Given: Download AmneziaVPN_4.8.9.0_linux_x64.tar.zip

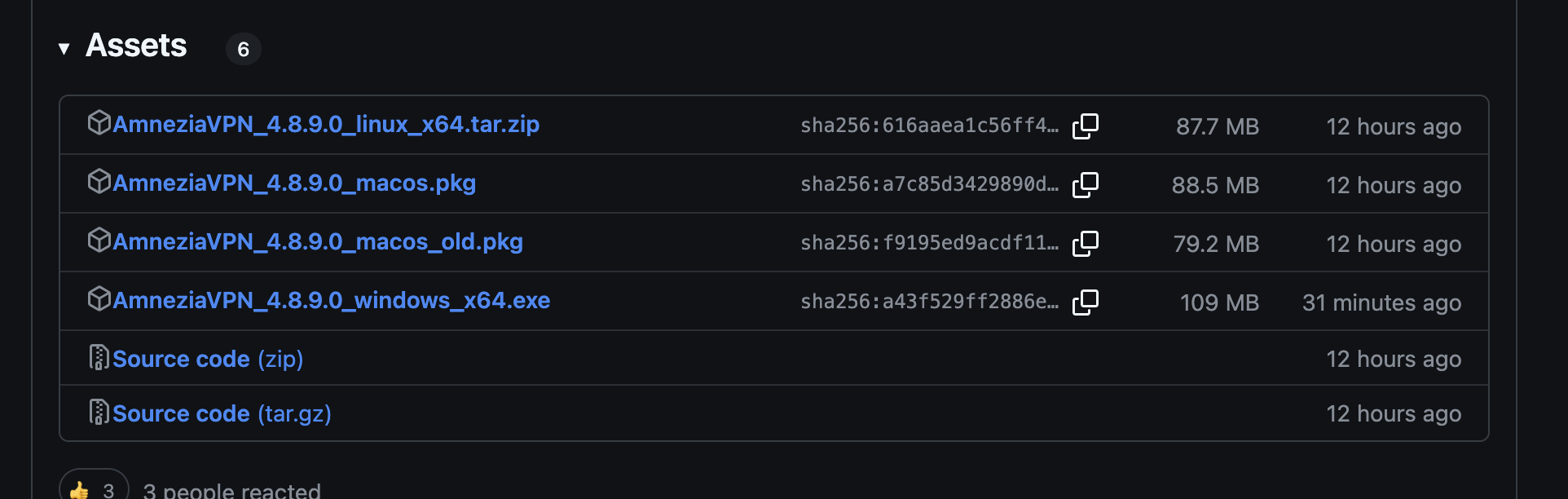Looking at the screenshot, I should coord(326,125).
